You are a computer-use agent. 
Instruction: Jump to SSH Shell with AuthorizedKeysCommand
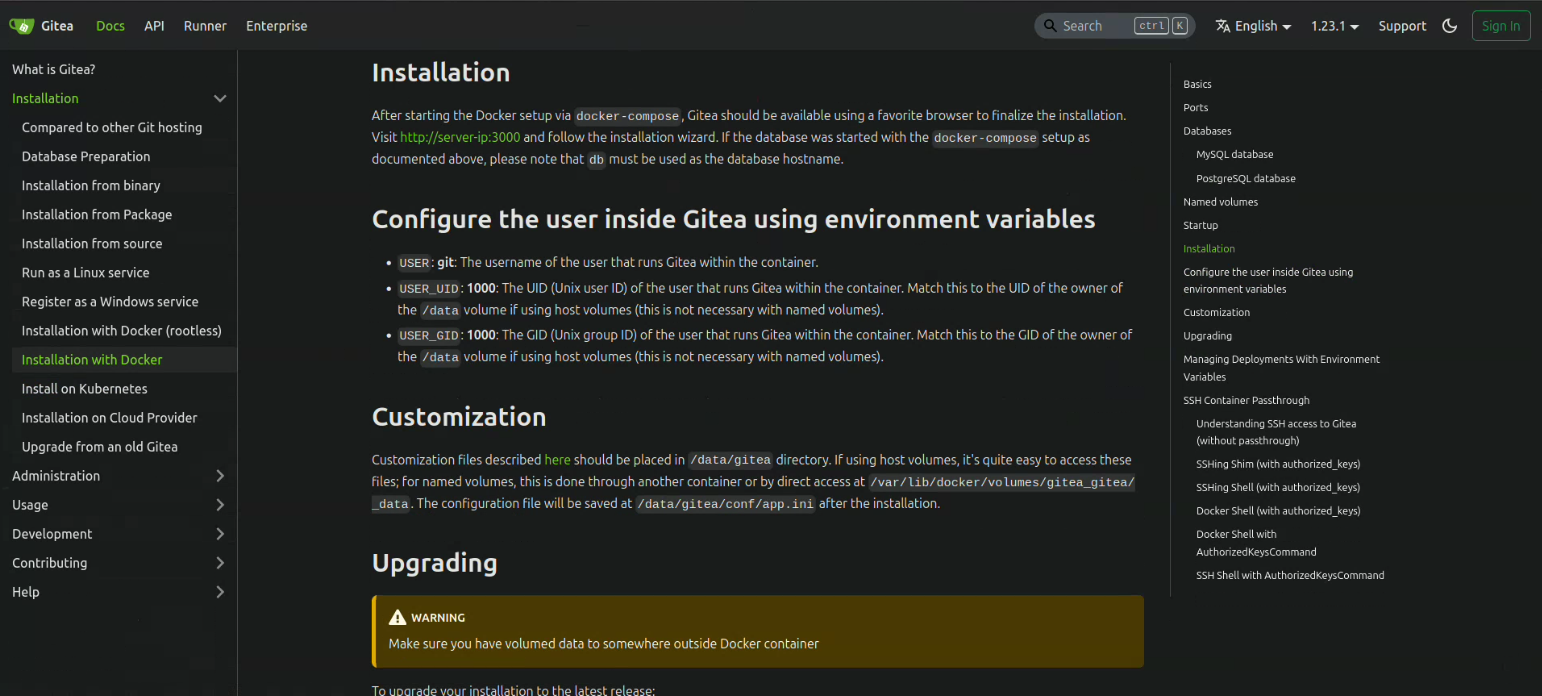pyautogui.click(x=1290, y=575)
